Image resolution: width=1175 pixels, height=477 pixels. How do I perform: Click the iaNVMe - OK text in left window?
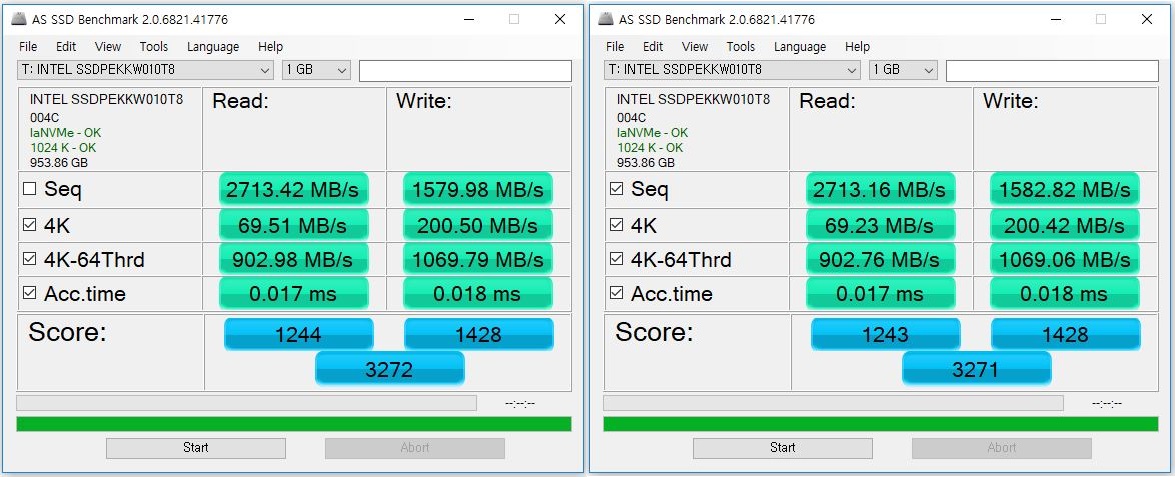coord(65,133)
